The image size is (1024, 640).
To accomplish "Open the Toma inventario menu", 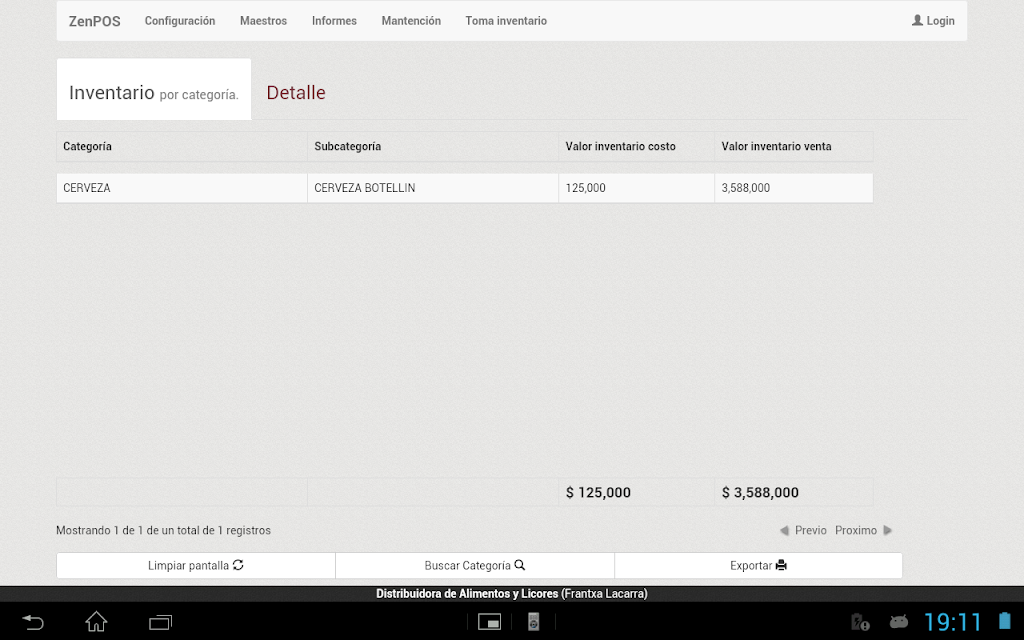I will [x=506, y=21].
